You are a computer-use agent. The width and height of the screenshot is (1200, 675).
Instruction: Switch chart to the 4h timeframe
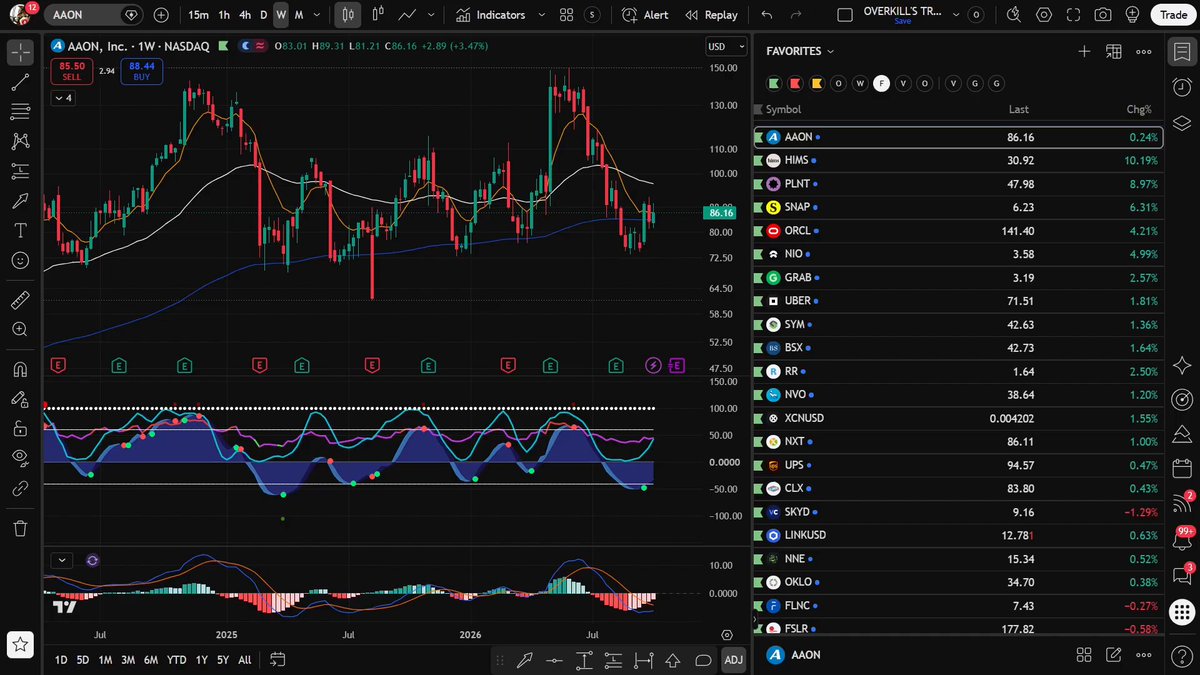point(245,15)
